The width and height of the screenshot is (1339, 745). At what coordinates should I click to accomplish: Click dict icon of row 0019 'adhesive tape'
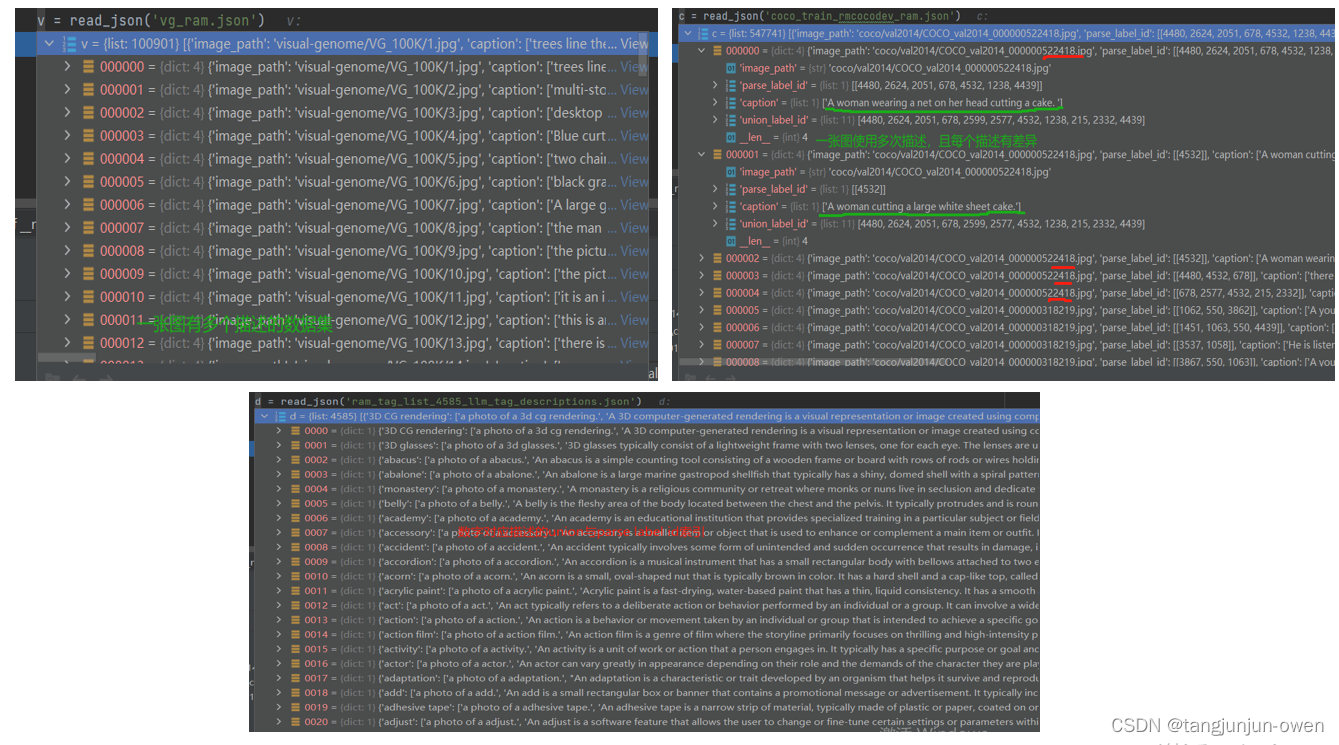(x=294, y=707)
